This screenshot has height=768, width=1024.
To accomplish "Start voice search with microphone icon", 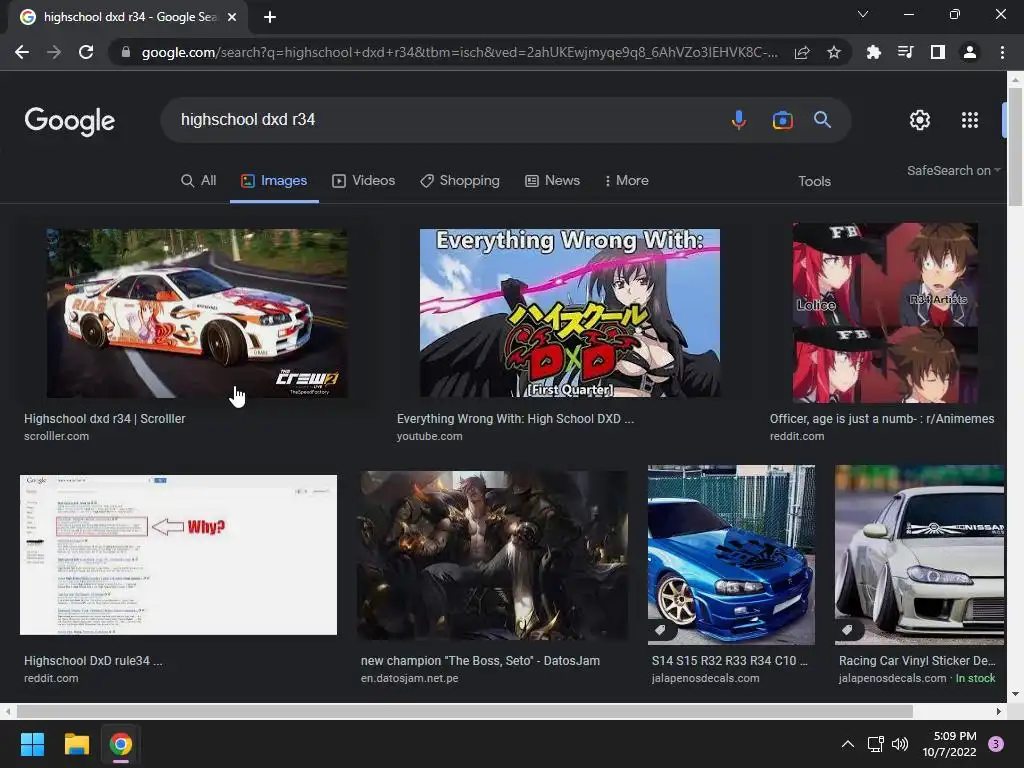I will click(739, 120).
